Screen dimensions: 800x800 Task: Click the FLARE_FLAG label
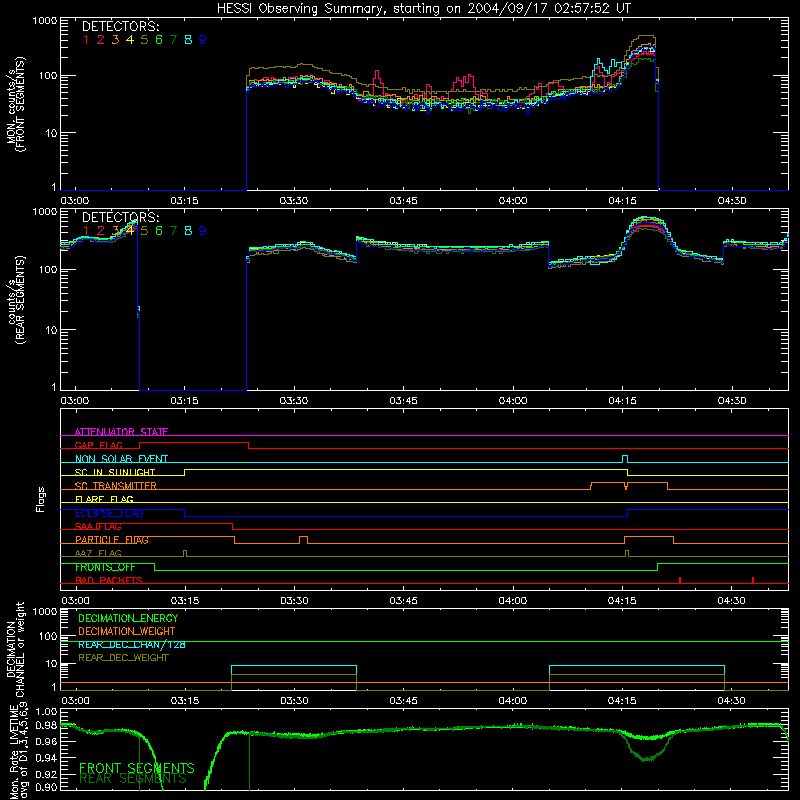(104, 499)
